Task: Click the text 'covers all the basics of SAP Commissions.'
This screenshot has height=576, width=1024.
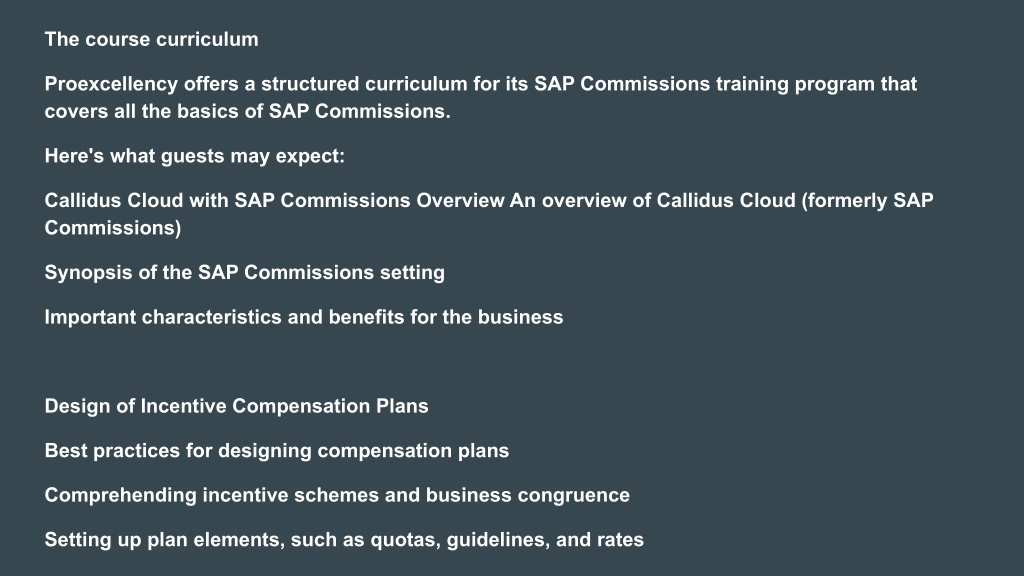Action: tap(248, 111)
